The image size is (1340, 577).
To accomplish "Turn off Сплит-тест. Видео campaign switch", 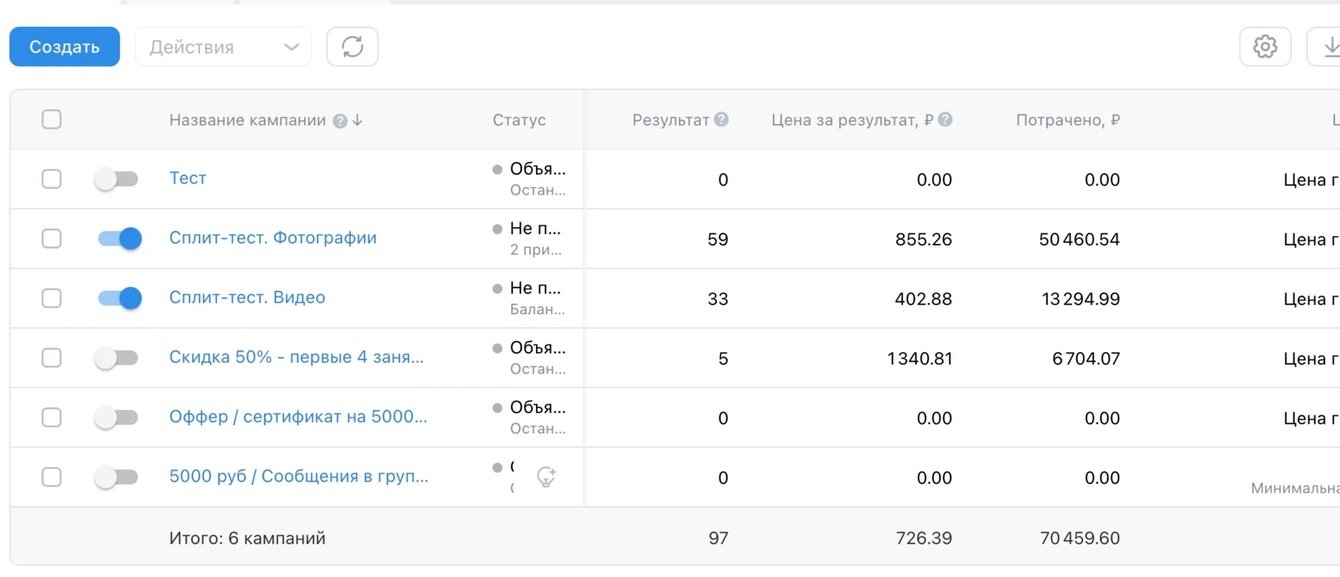I will click(119, 298).
